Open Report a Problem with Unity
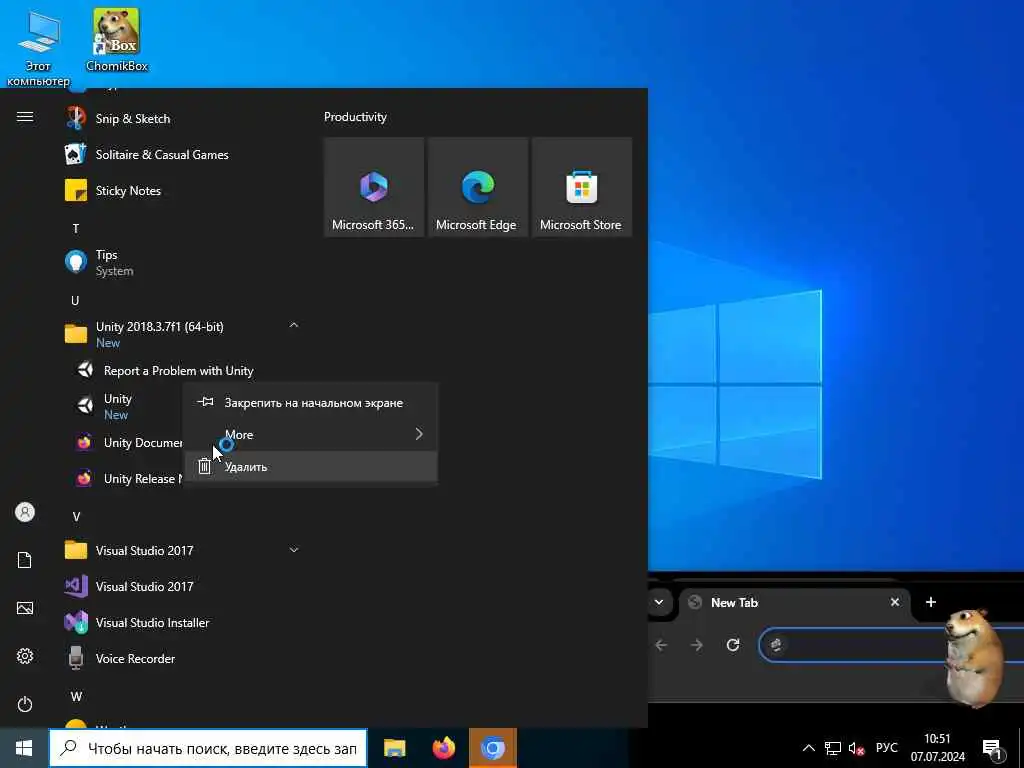This screenshot has width=1024, height=768. [x=178, y=370]
